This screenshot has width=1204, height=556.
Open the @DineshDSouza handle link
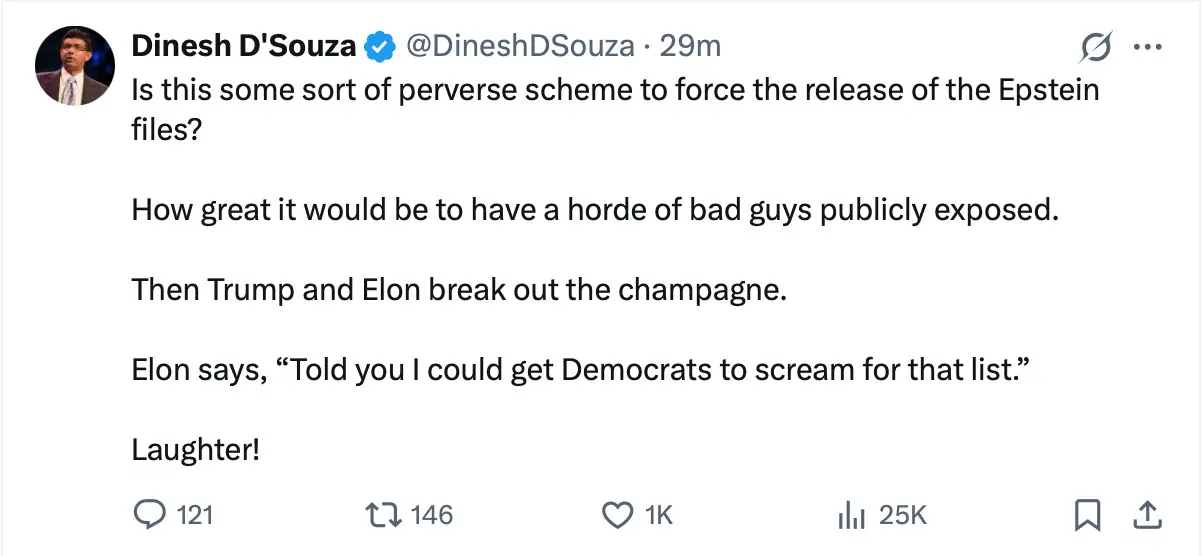point(517,46)
